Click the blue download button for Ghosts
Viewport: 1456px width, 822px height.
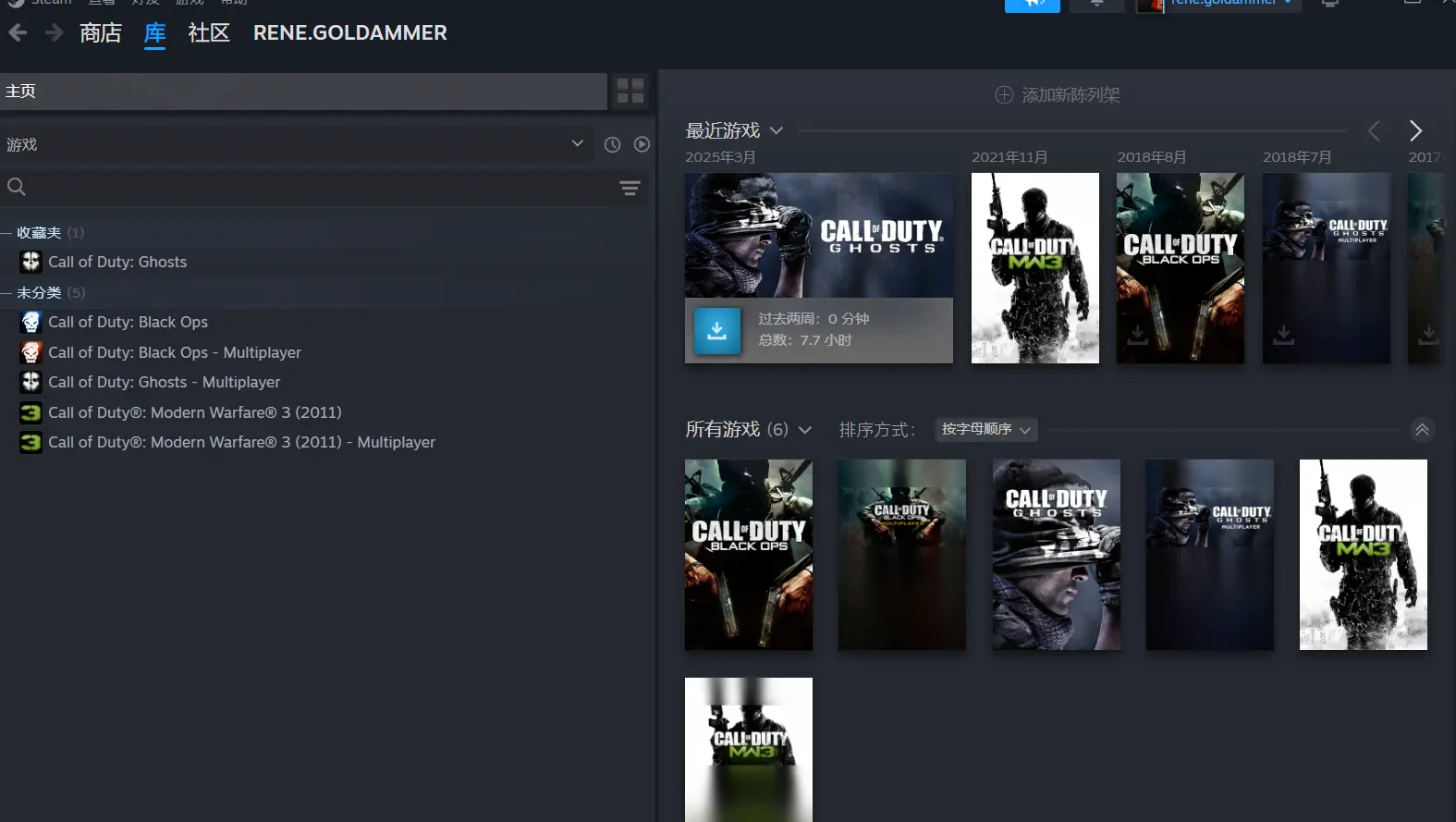pos(717,331)
